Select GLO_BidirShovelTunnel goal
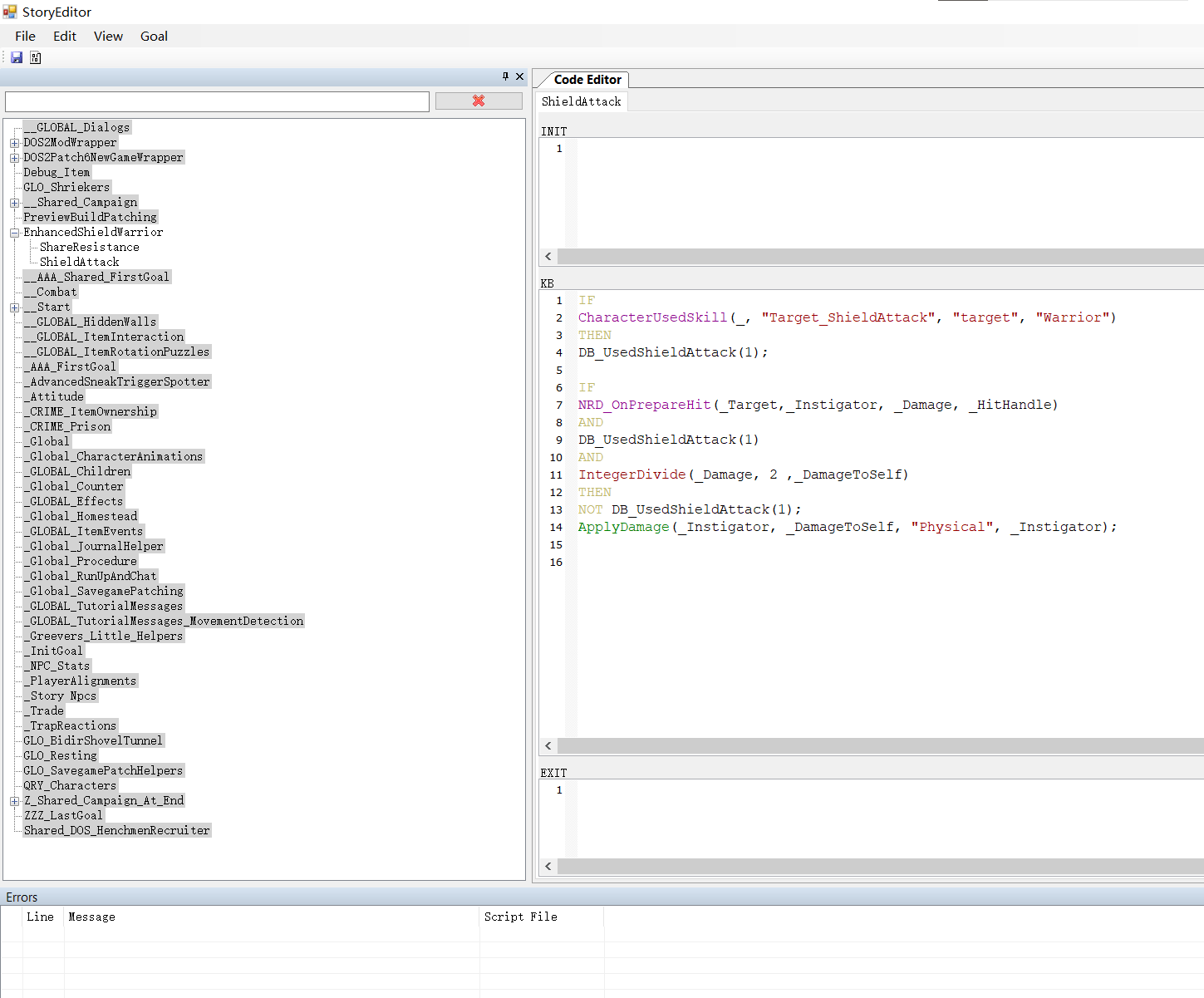This screenshot has width=1204, height=998. (x=94, y=740)
